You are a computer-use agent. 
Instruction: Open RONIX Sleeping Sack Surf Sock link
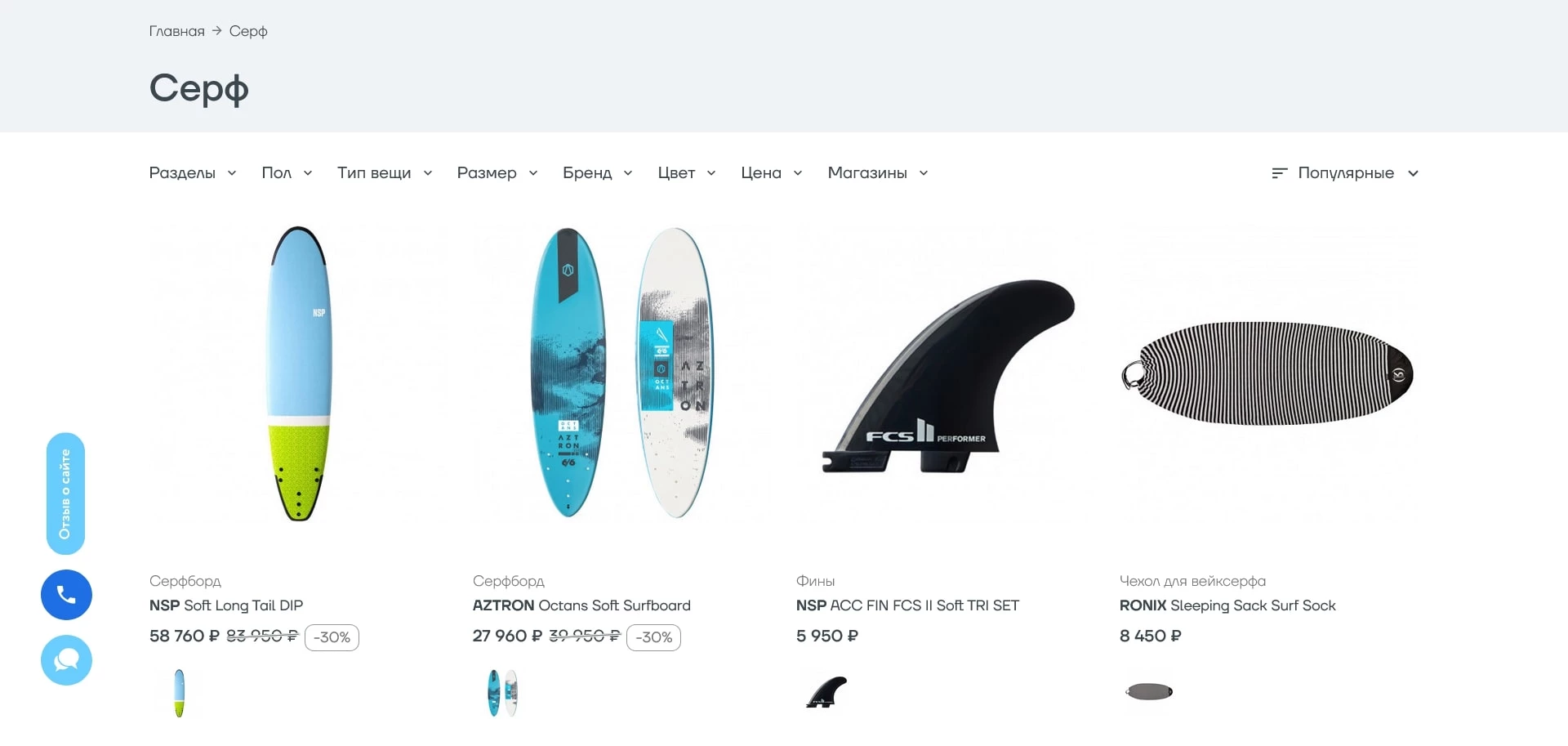(1227, 605)
